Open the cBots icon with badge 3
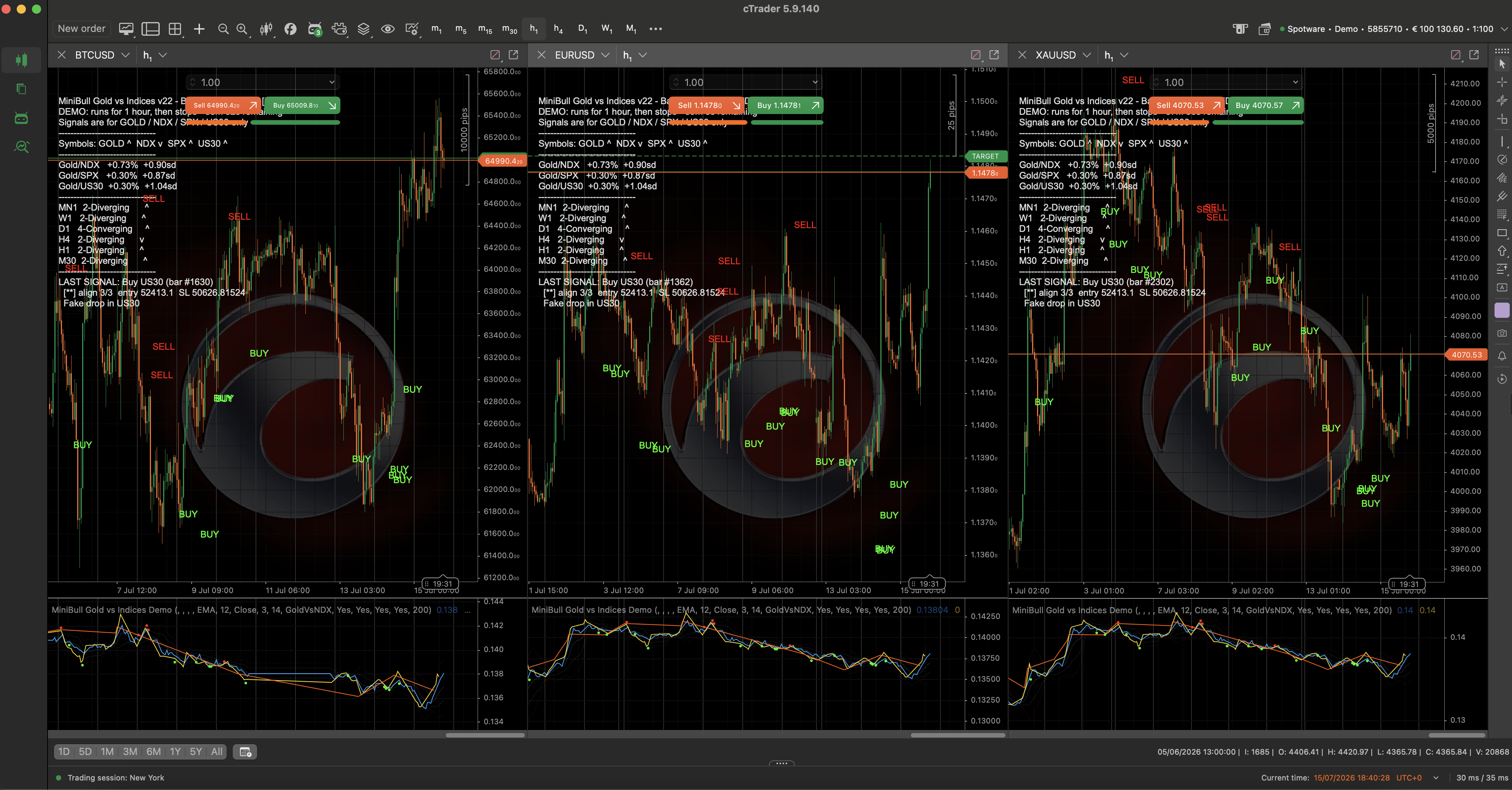Viewport: 1512px width, 790px height. pyautogui.click(x=314, y=29)
